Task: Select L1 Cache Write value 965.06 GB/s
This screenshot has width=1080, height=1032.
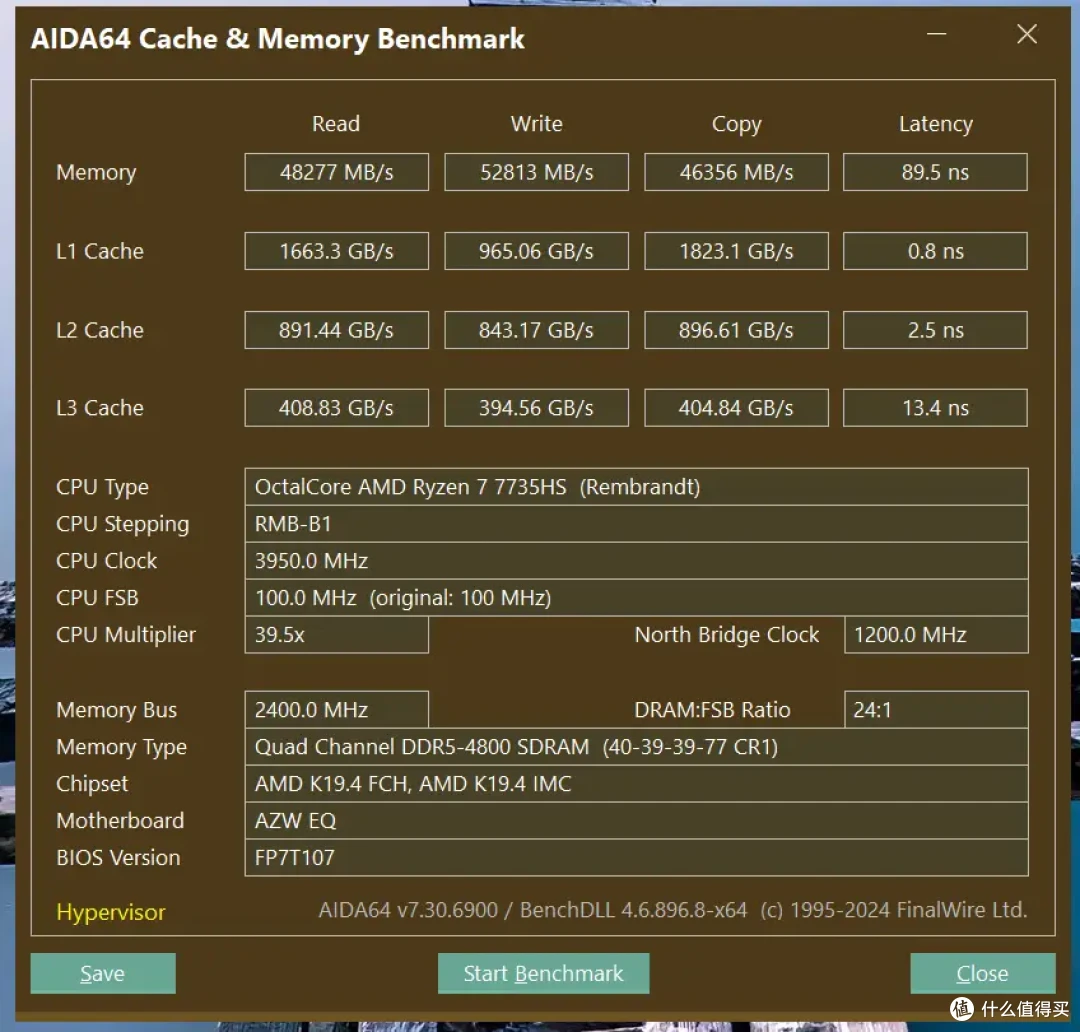Action: tap(537, 251)
